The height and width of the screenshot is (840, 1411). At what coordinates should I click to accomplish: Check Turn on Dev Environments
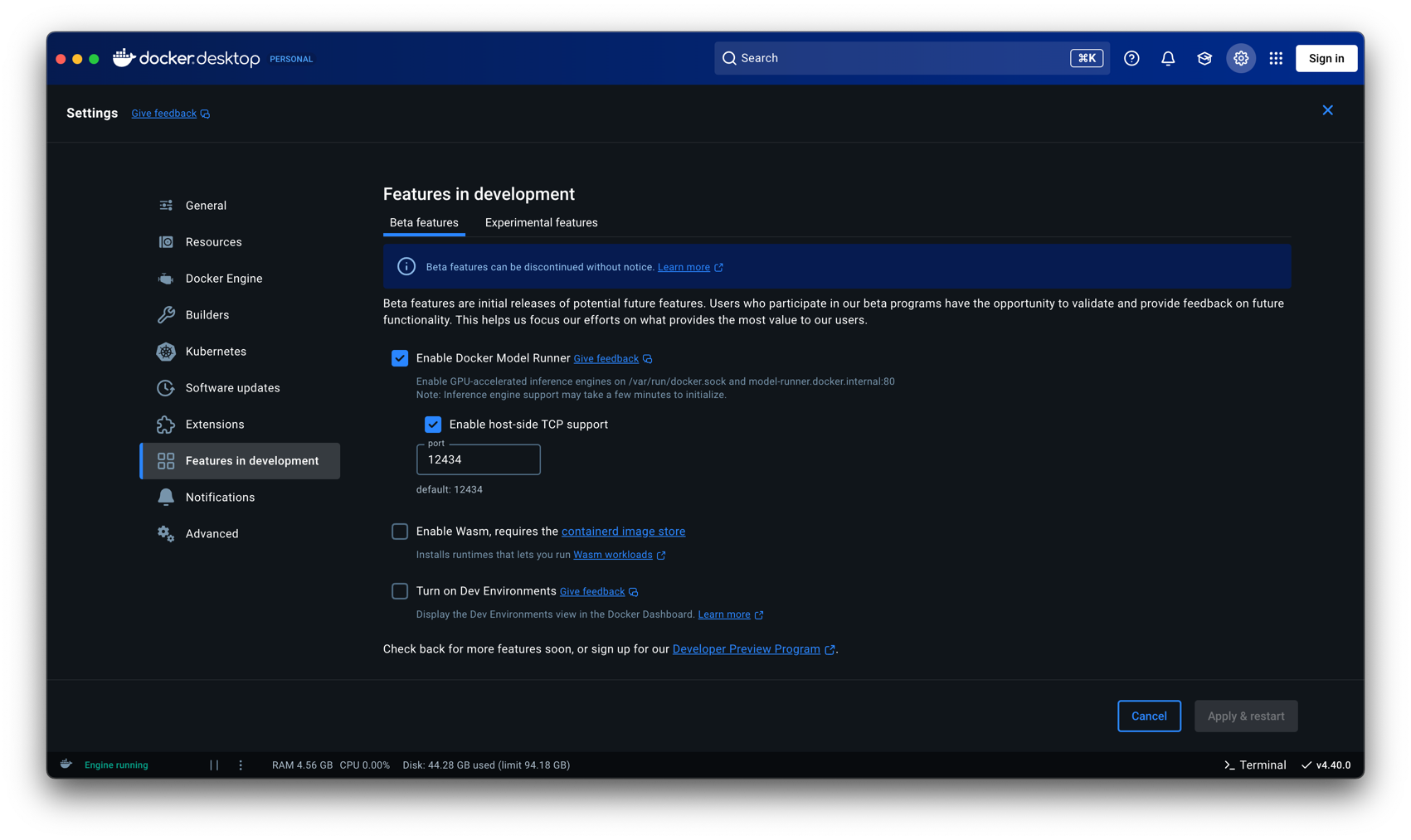(400, 591)
